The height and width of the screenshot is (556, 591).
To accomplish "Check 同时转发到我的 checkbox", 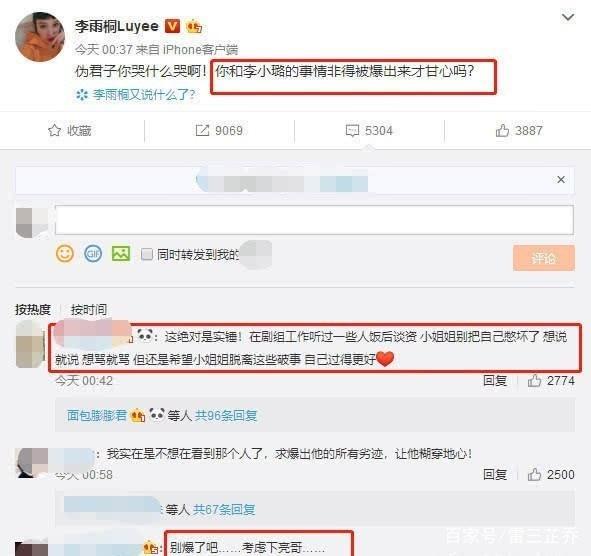I will [x=147, y=254].
